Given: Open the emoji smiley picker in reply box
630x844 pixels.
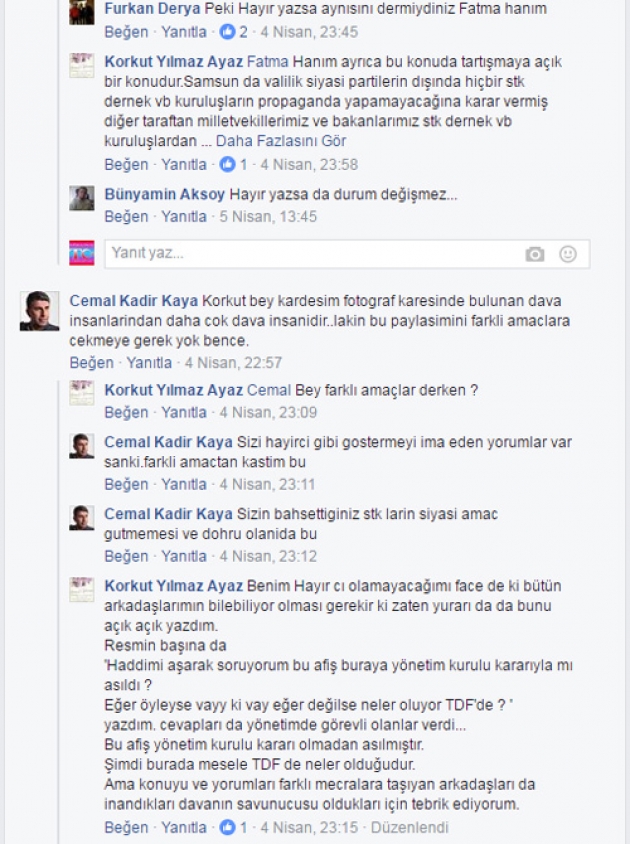Looking at the screenshot, I should [568, 254].
